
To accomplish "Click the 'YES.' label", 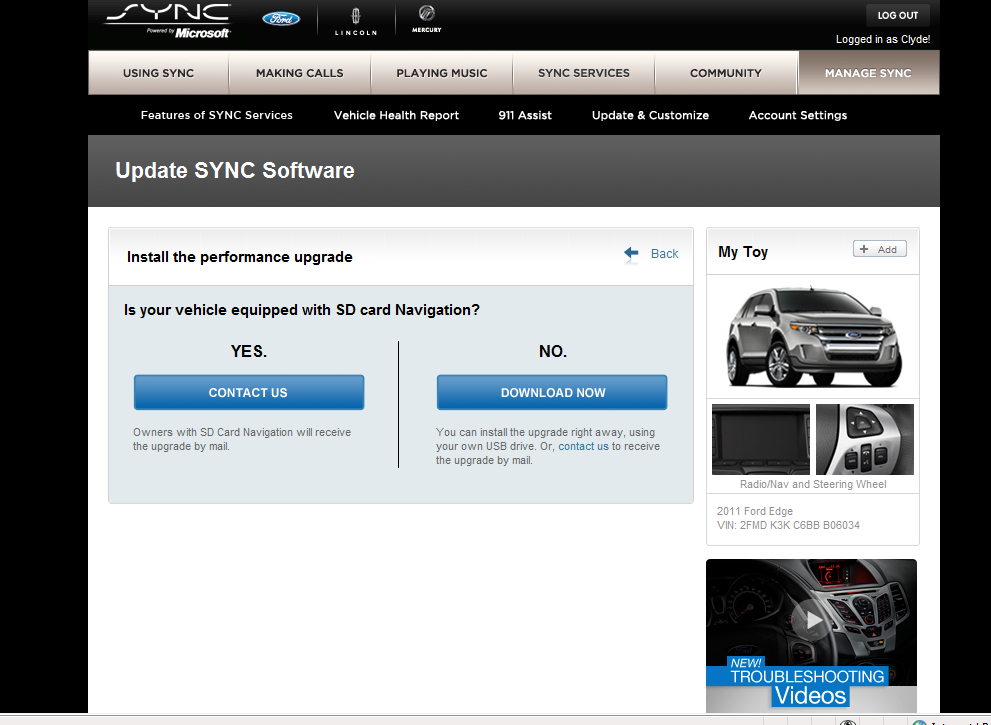I will (249, 351).
